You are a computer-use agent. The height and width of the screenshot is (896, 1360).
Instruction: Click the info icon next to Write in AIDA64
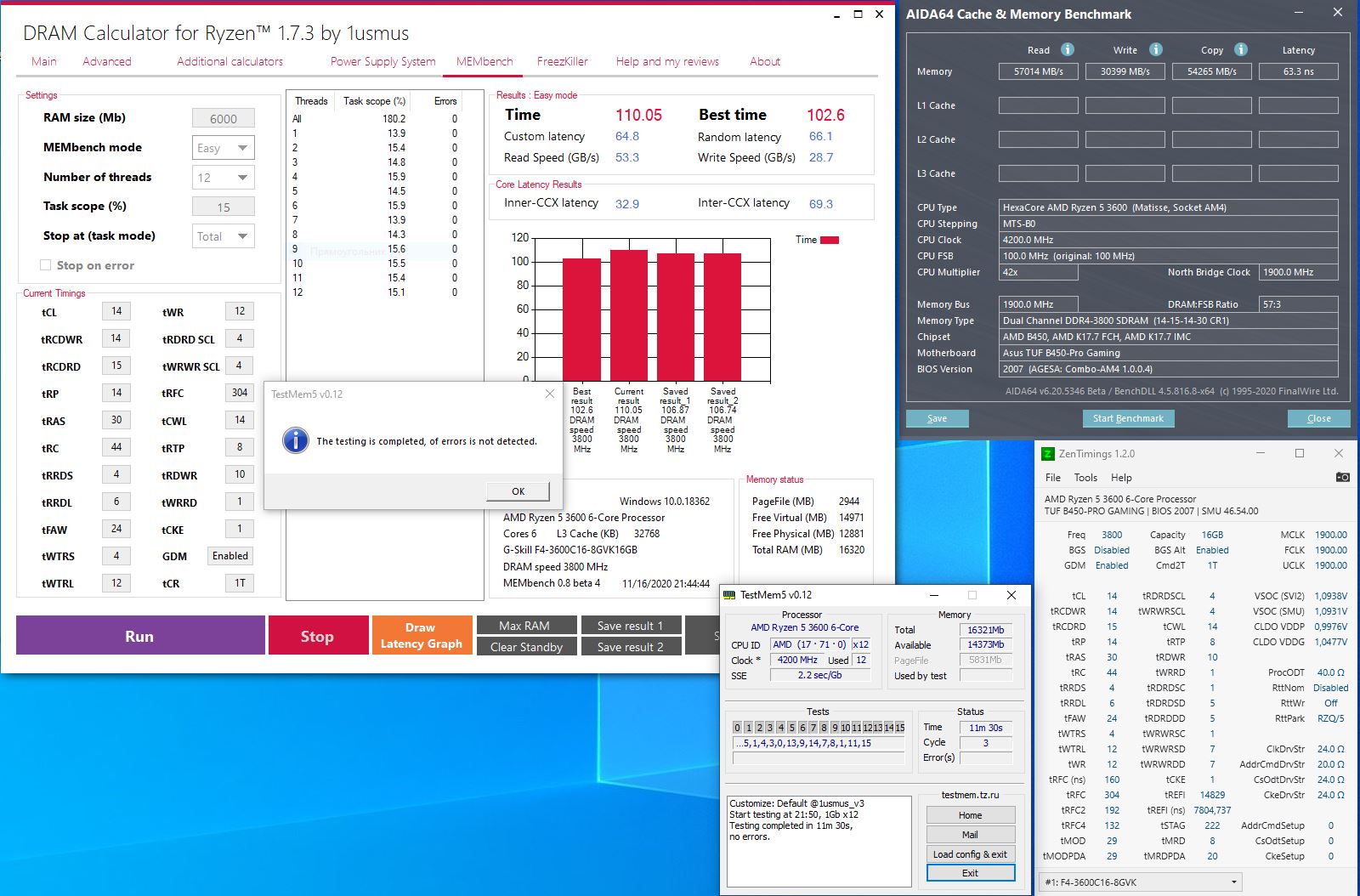point(1156,49)
